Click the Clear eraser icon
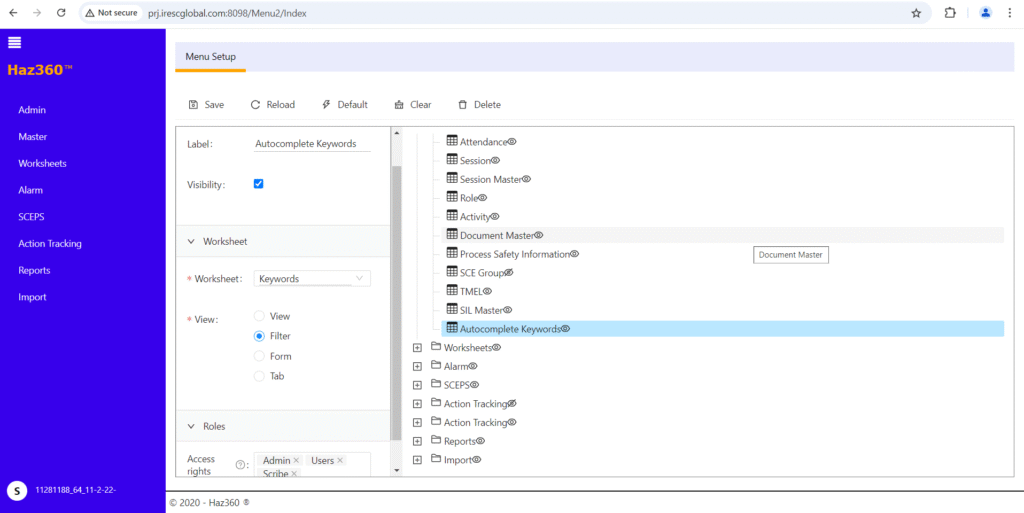 (x=400, y=105)
